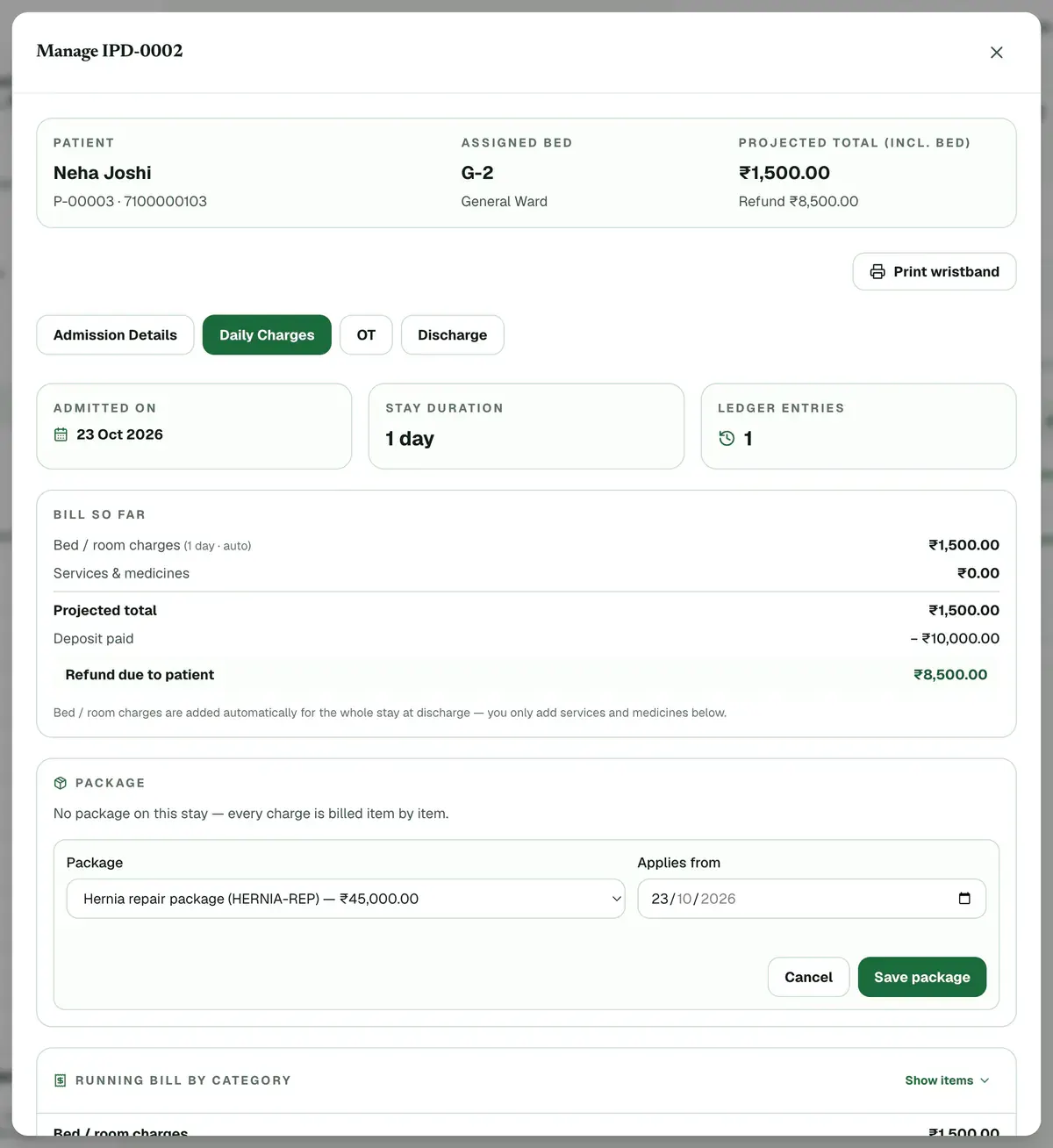Screen dimensions: 1053x1148
Task: Click admitted date 23 Oct 2026
Action: point(119,434)
